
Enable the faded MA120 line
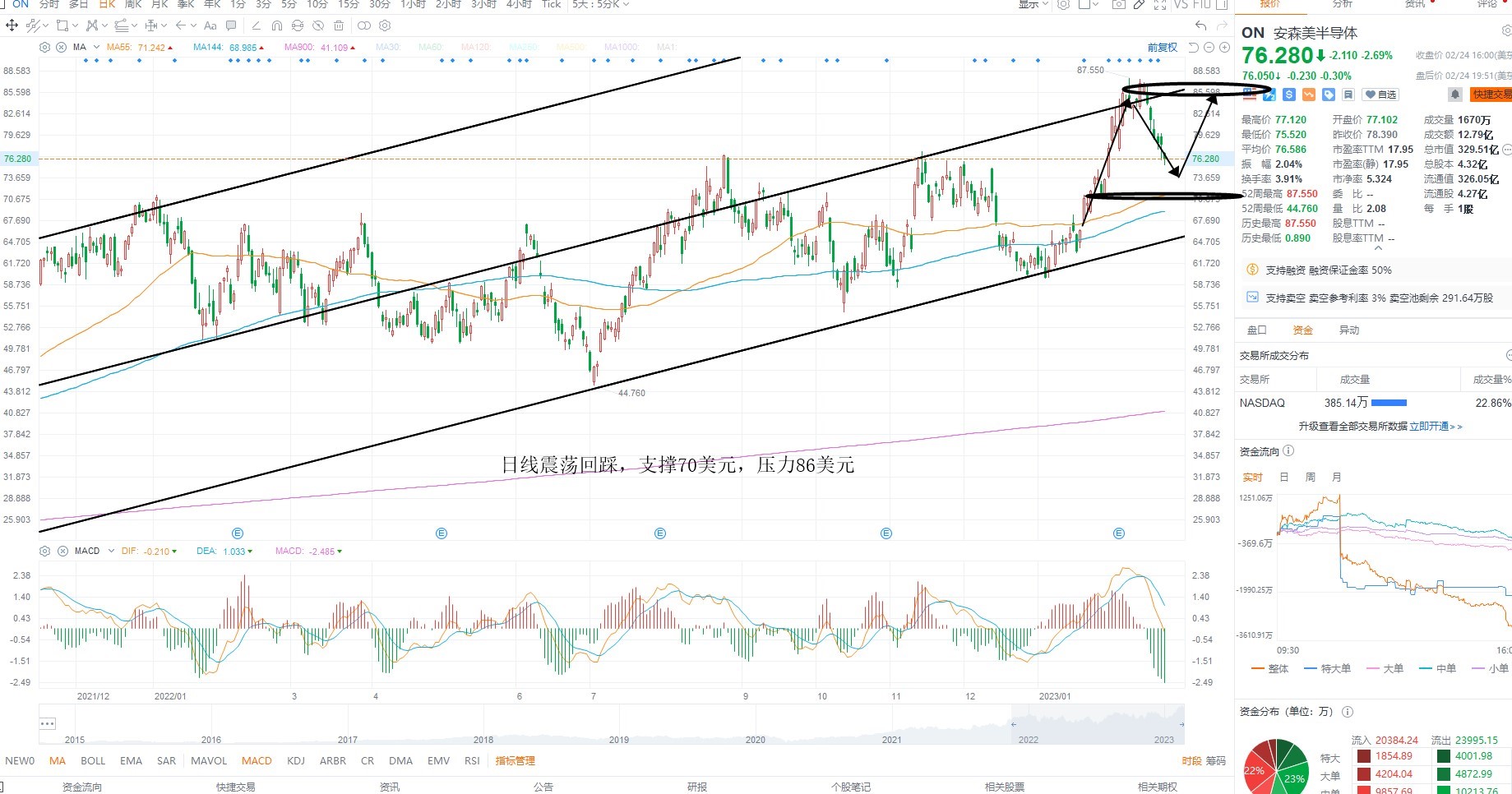(x=475, y=47)
